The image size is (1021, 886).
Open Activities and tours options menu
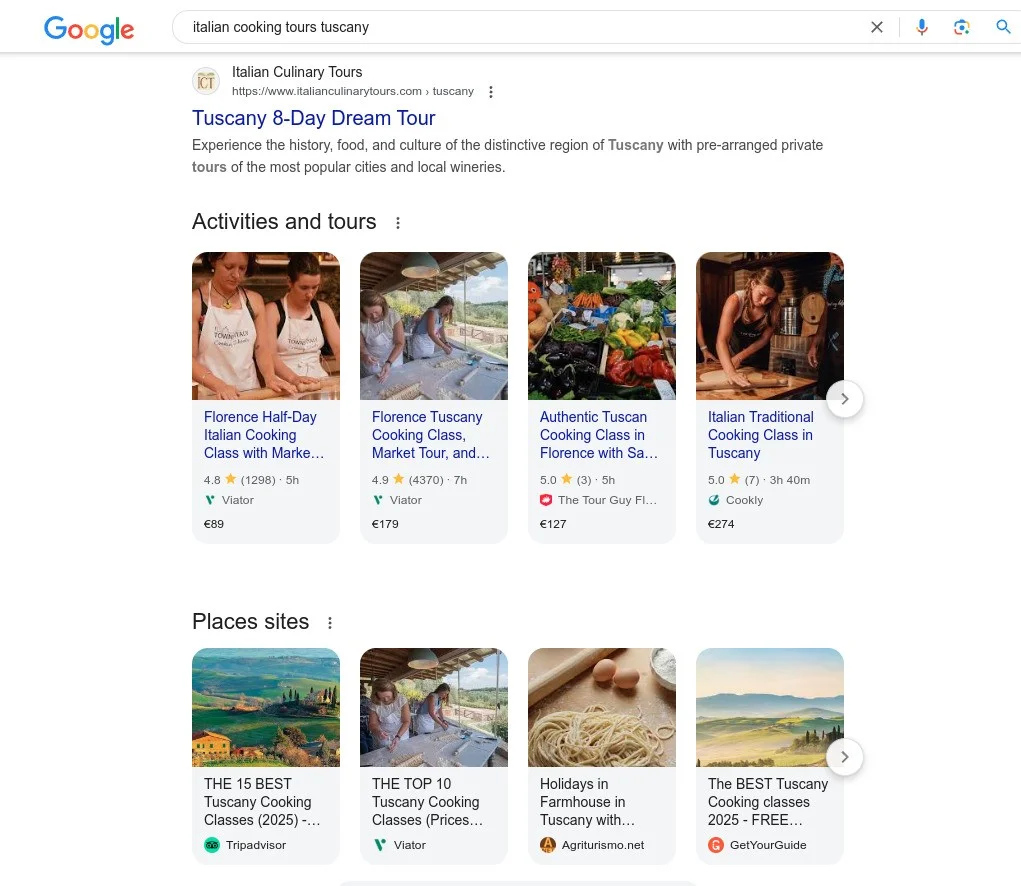[398, 223]
